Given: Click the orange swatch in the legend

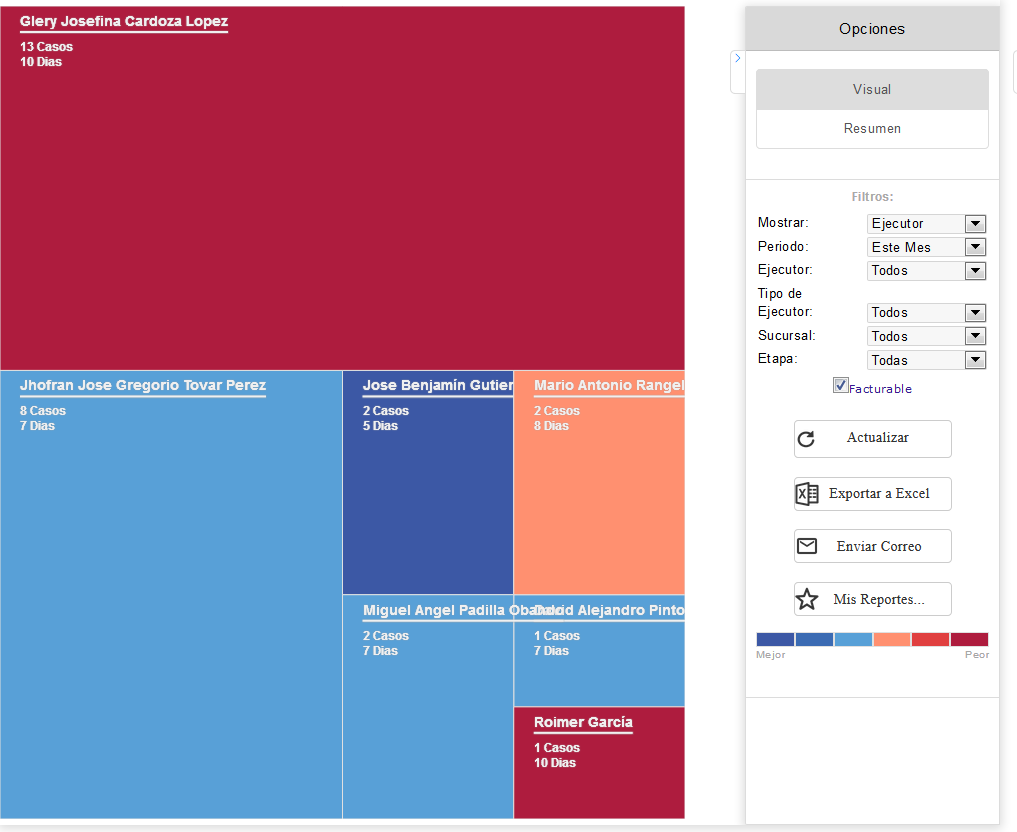Looking at the screenshot, I should 891,639.
